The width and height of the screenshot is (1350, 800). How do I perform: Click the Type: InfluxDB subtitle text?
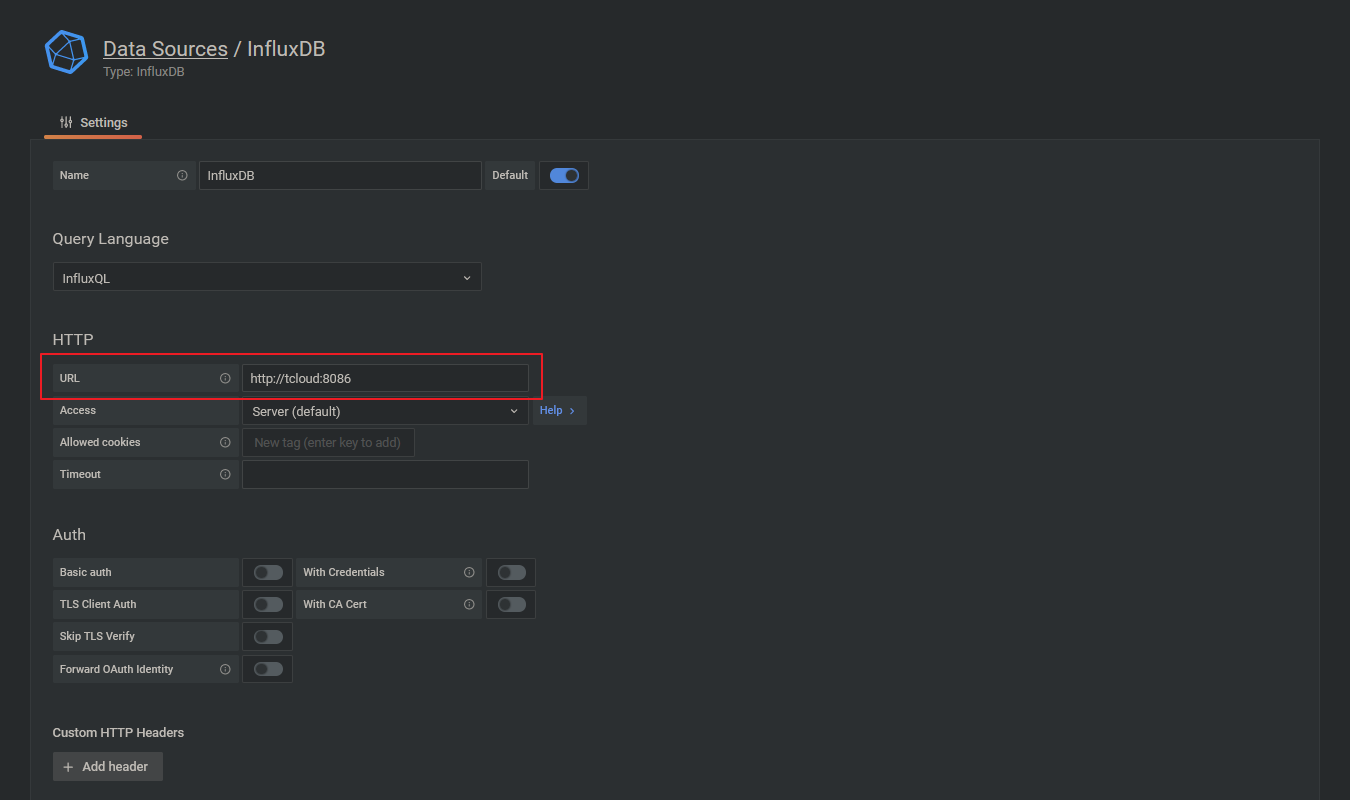click(x=143, y=72)
